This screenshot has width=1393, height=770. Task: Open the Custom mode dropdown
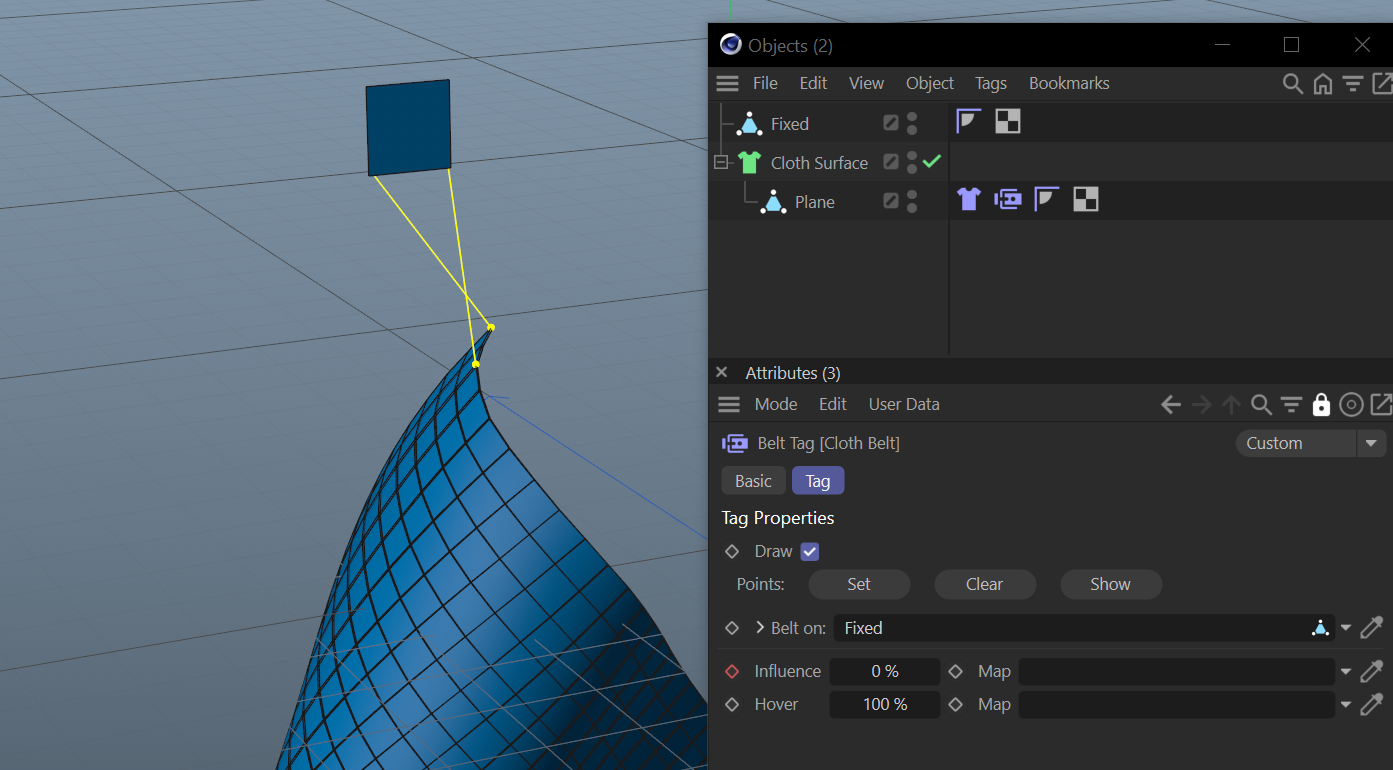pos(1311,443)
